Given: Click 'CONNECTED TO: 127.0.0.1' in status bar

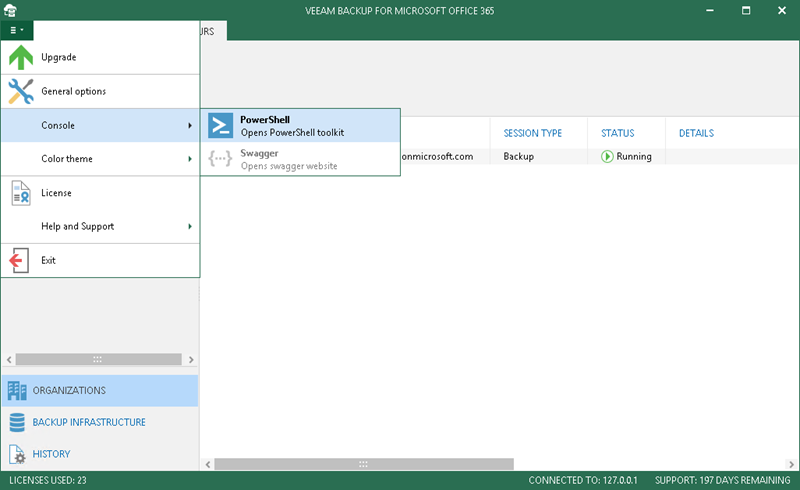Looking at the screenshot, I should tap(583, 480).
